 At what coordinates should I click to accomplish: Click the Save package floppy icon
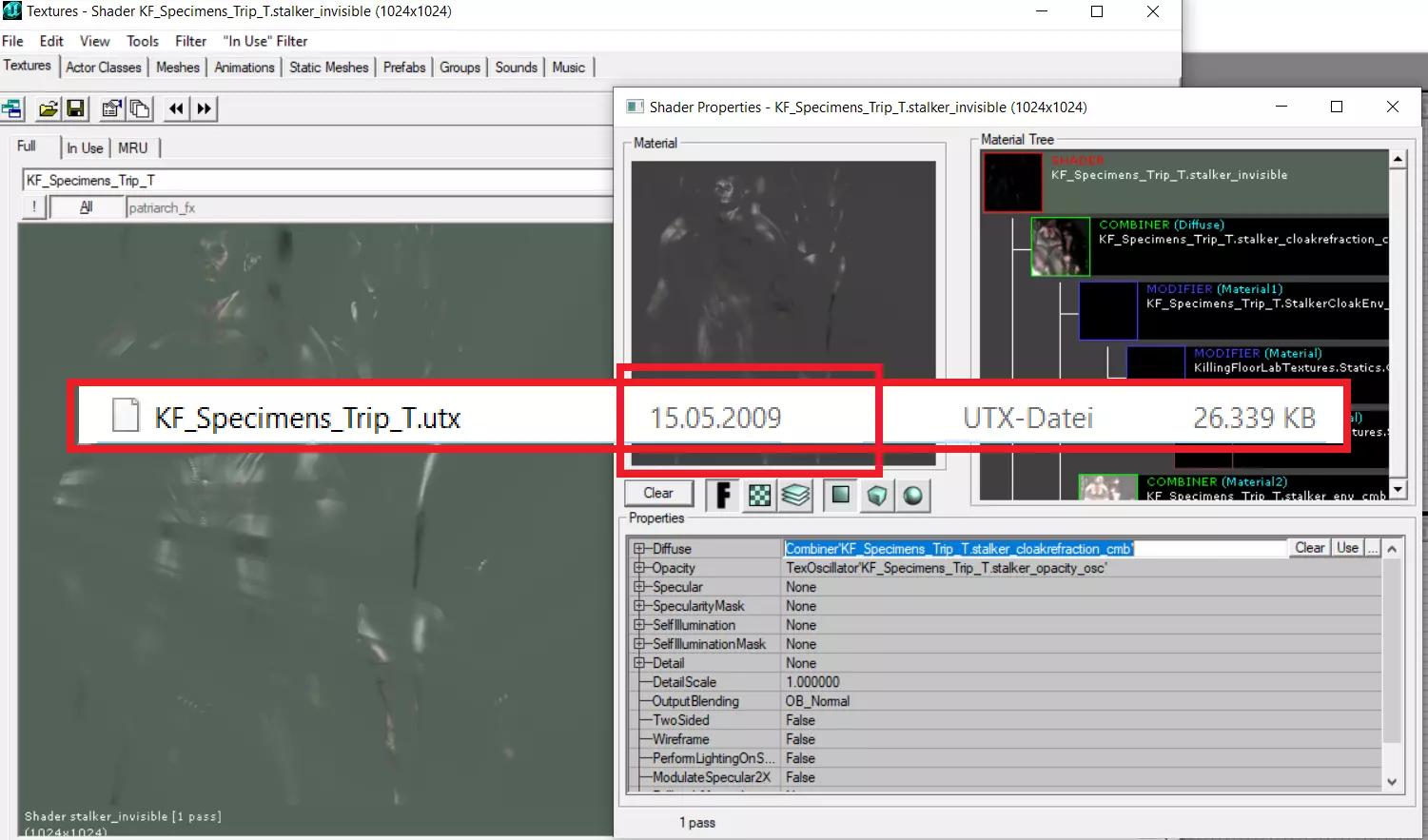75,108
